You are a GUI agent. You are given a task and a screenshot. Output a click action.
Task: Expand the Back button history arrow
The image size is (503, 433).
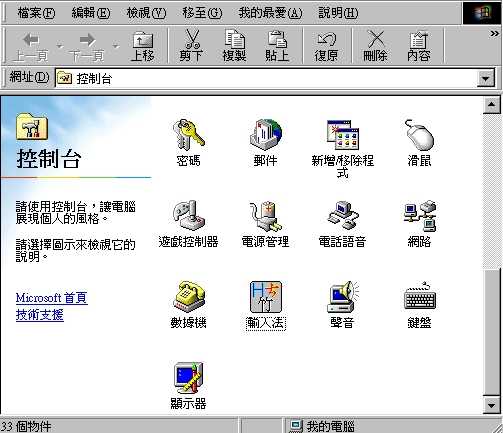60,46
